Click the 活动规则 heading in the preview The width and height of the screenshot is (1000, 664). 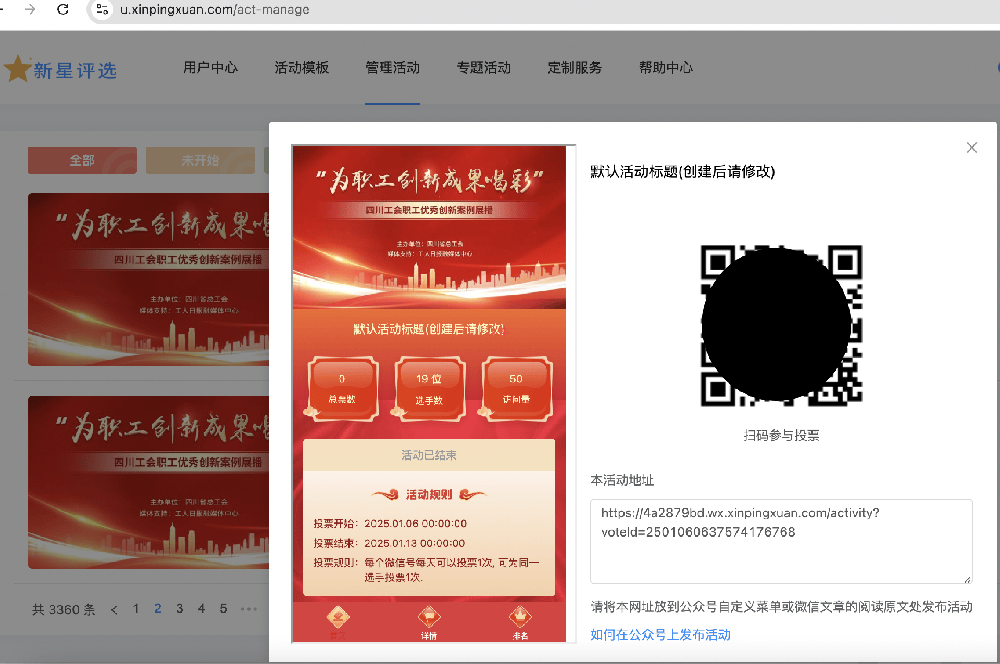point(429,494)
